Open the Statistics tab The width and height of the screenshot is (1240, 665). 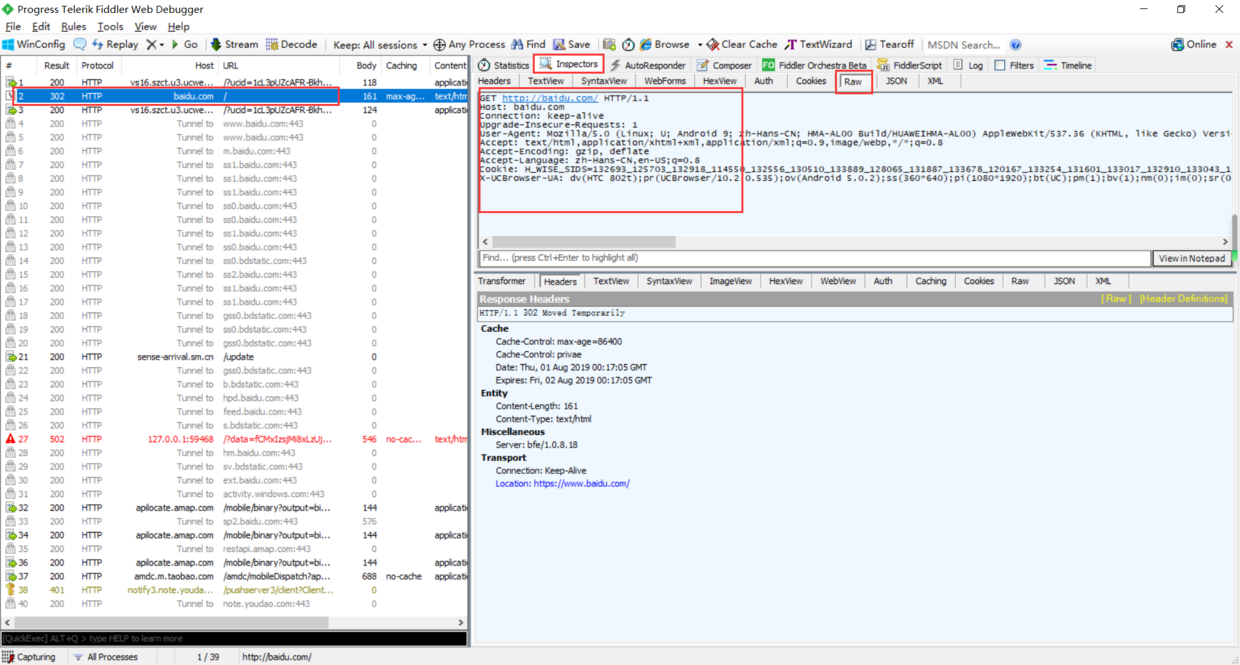point(503,65)
